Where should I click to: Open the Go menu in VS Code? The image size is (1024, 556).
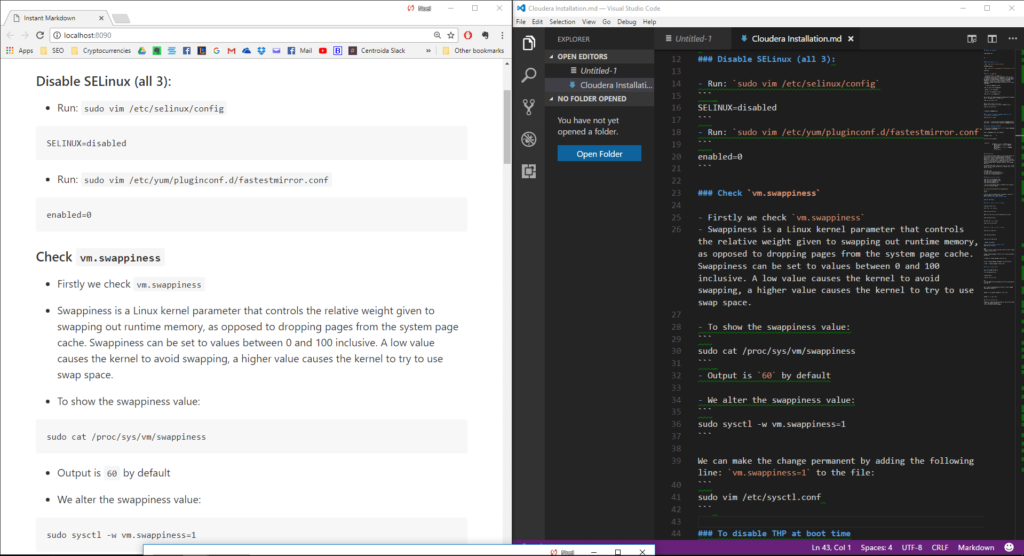(x=606, y=22)
